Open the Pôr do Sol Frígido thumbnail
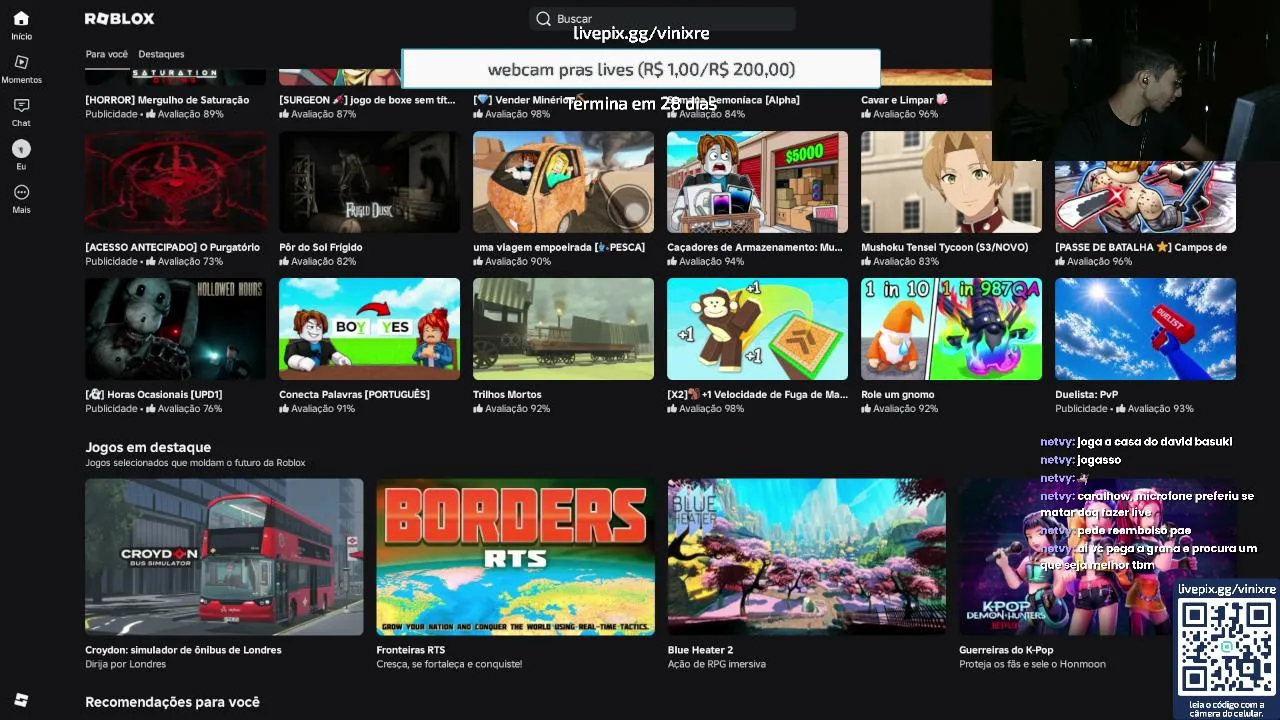The height and width of the screenshot is (720, 1280). pyautogui.click(x=369, y=182)
